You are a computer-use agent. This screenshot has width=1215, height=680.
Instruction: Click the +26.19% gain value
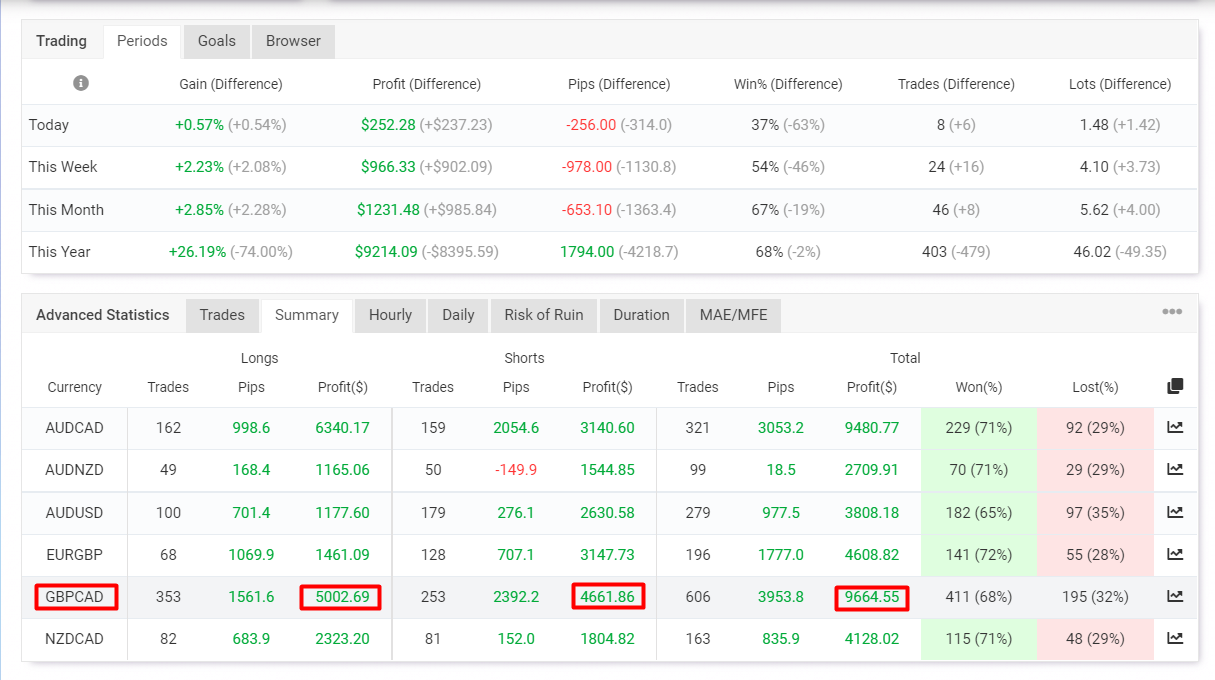tap(197, 252)
